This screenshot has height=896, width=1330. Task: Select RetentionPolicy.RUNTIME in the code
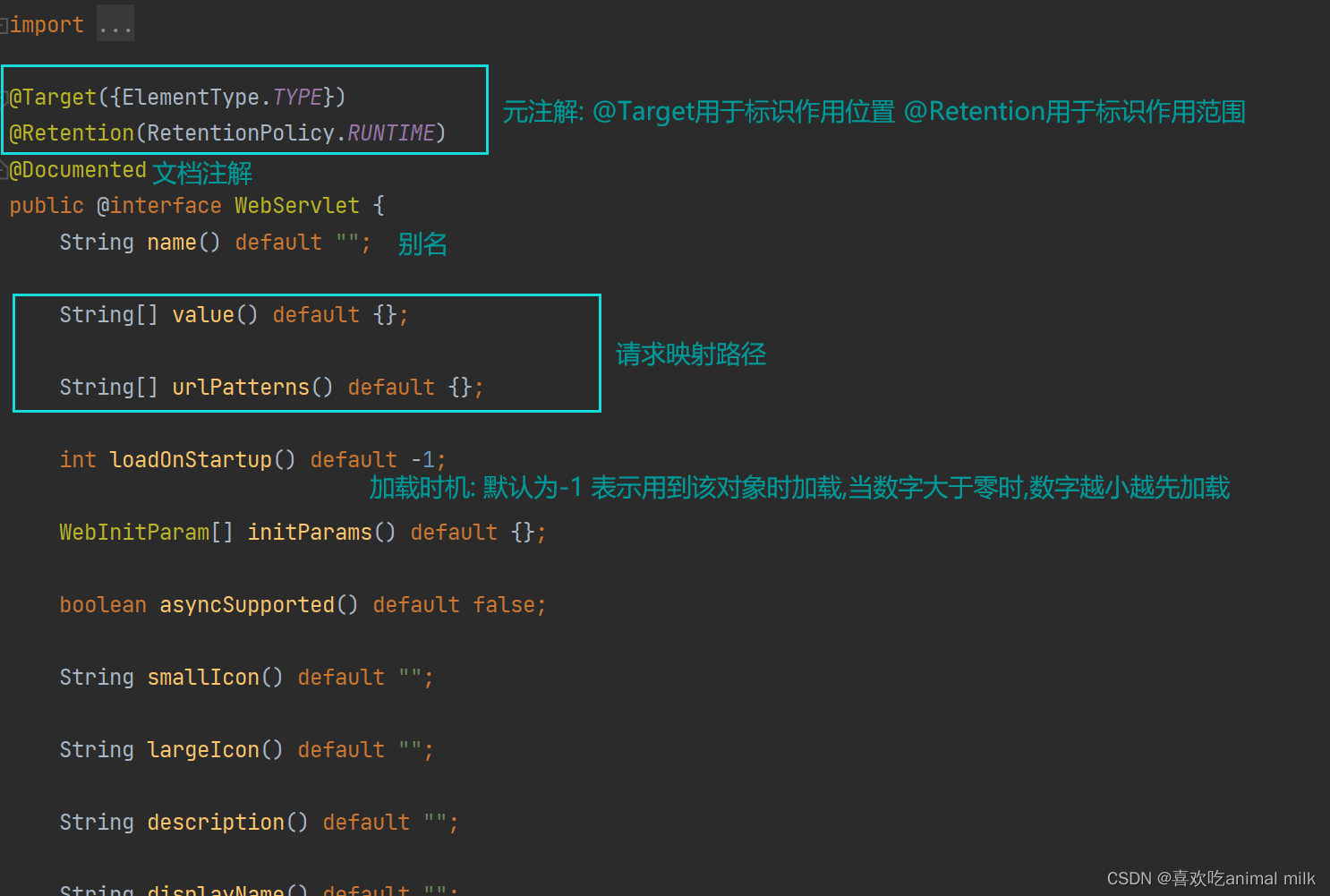coord(293,132)
